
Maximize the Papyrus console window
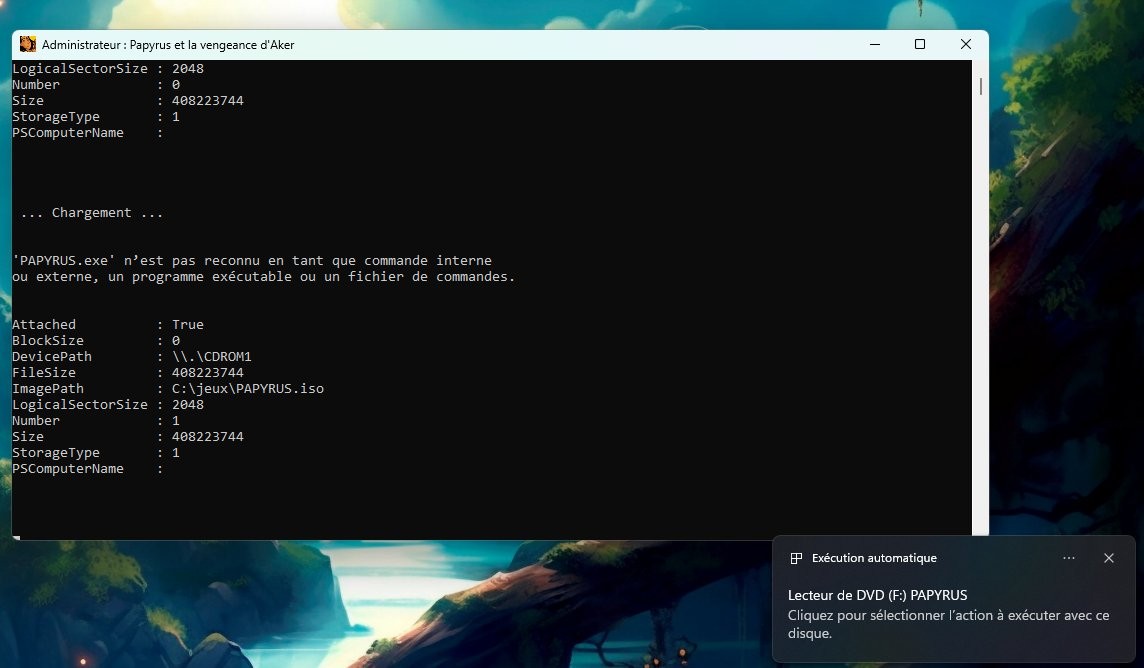click(920, 44)
